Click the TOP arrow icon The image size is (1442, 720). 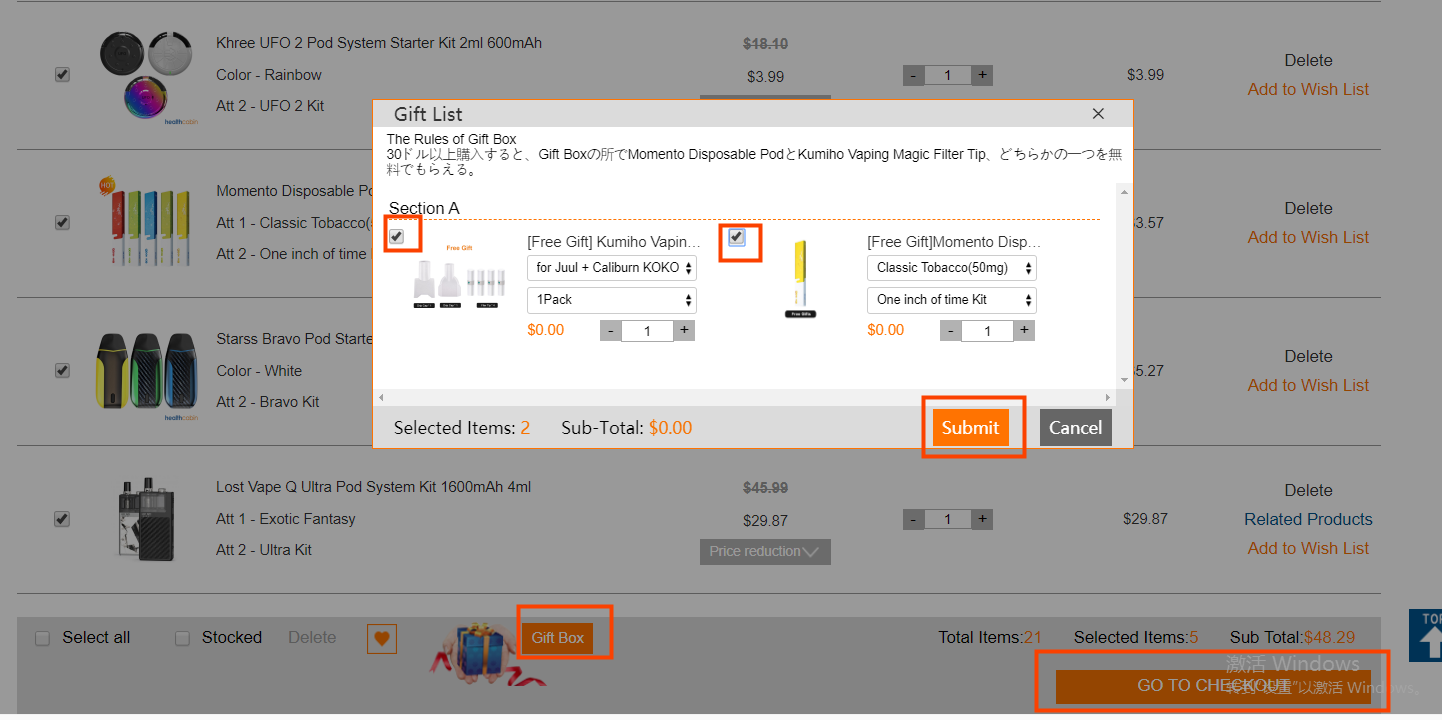pyautogui.click(x=1425, y=636)
